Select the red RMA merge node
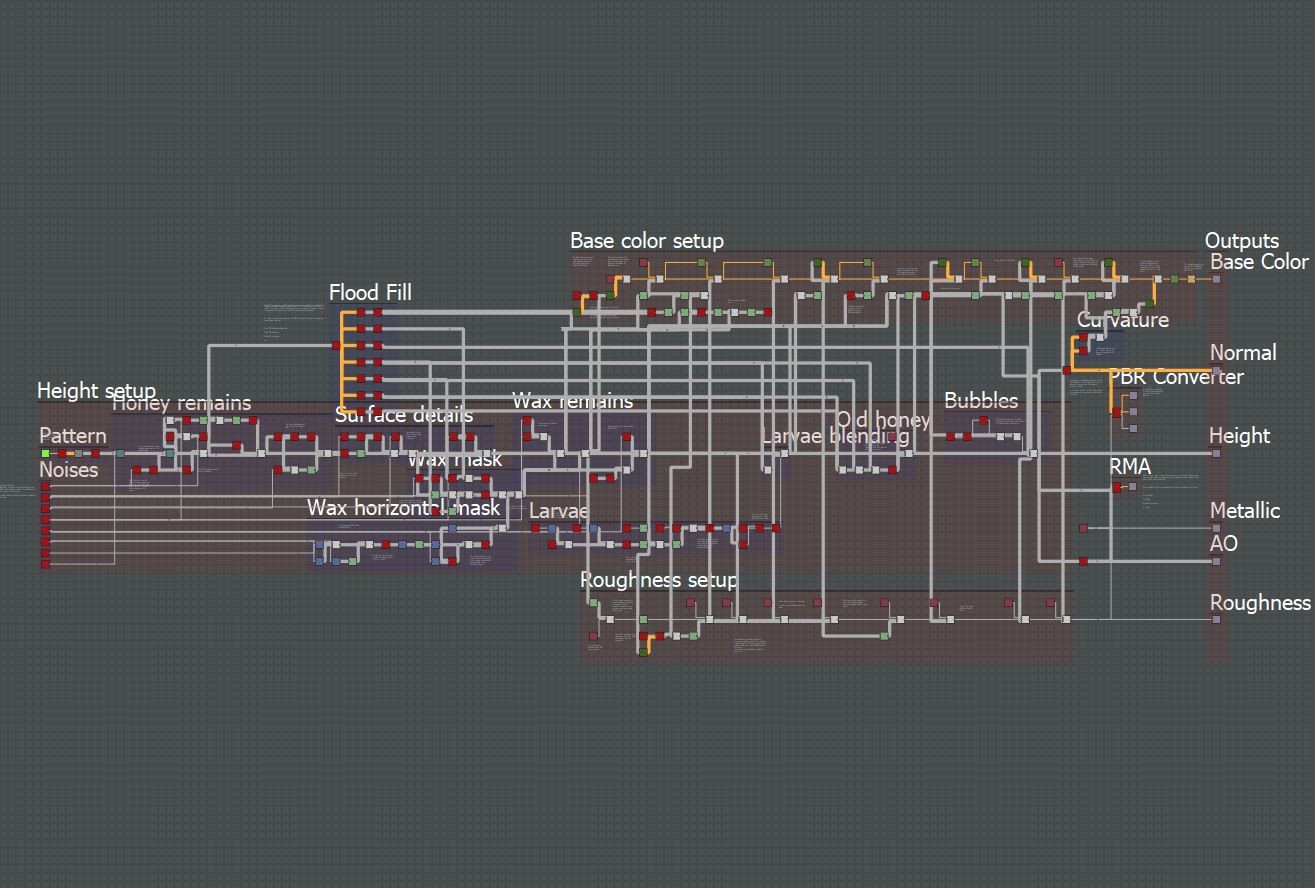This screenshot has width=1315, height=888. tap(1117, 488)
